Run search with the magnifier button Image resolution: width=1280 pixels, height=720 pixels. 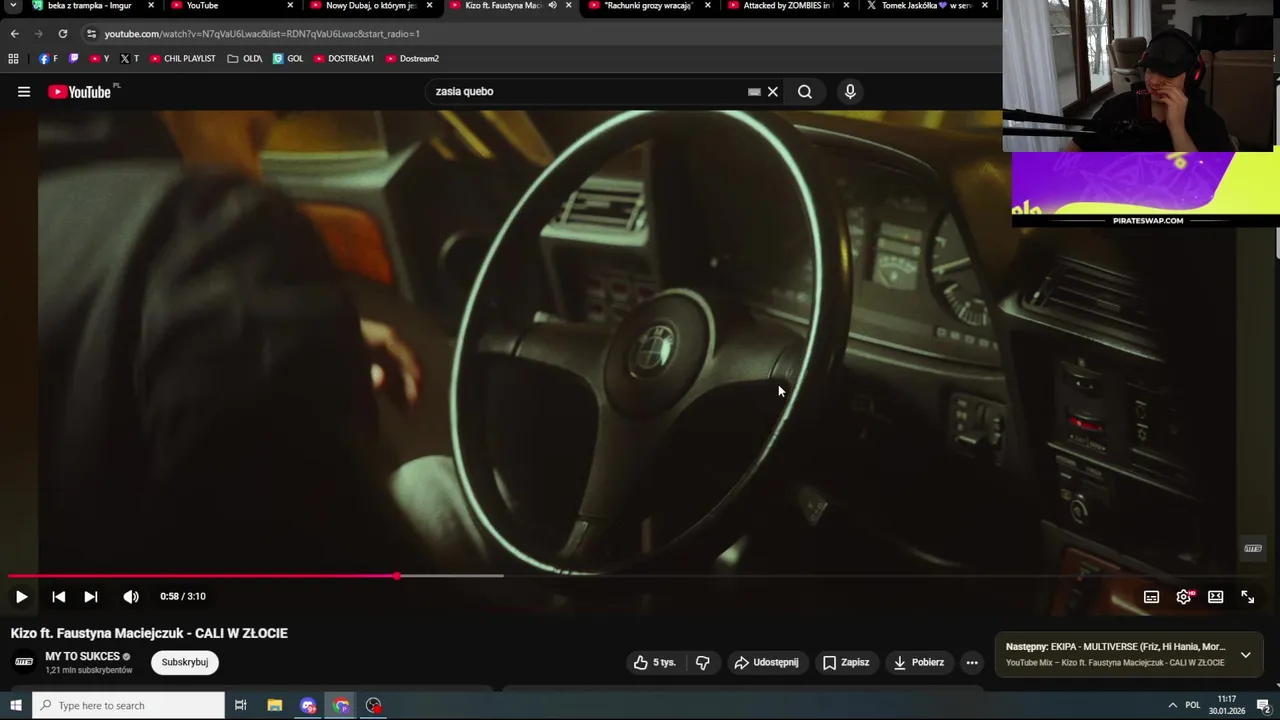click(805, 92)
